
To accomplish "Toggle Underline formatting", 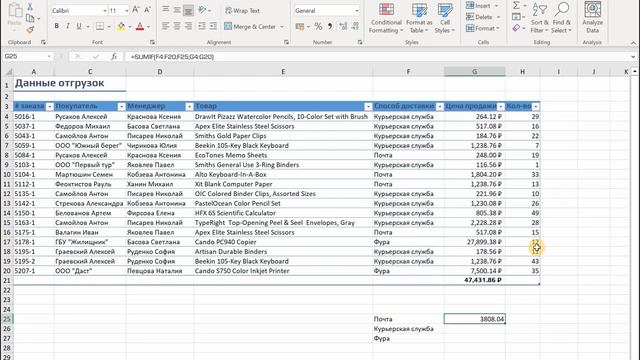I will pos(79,26).
